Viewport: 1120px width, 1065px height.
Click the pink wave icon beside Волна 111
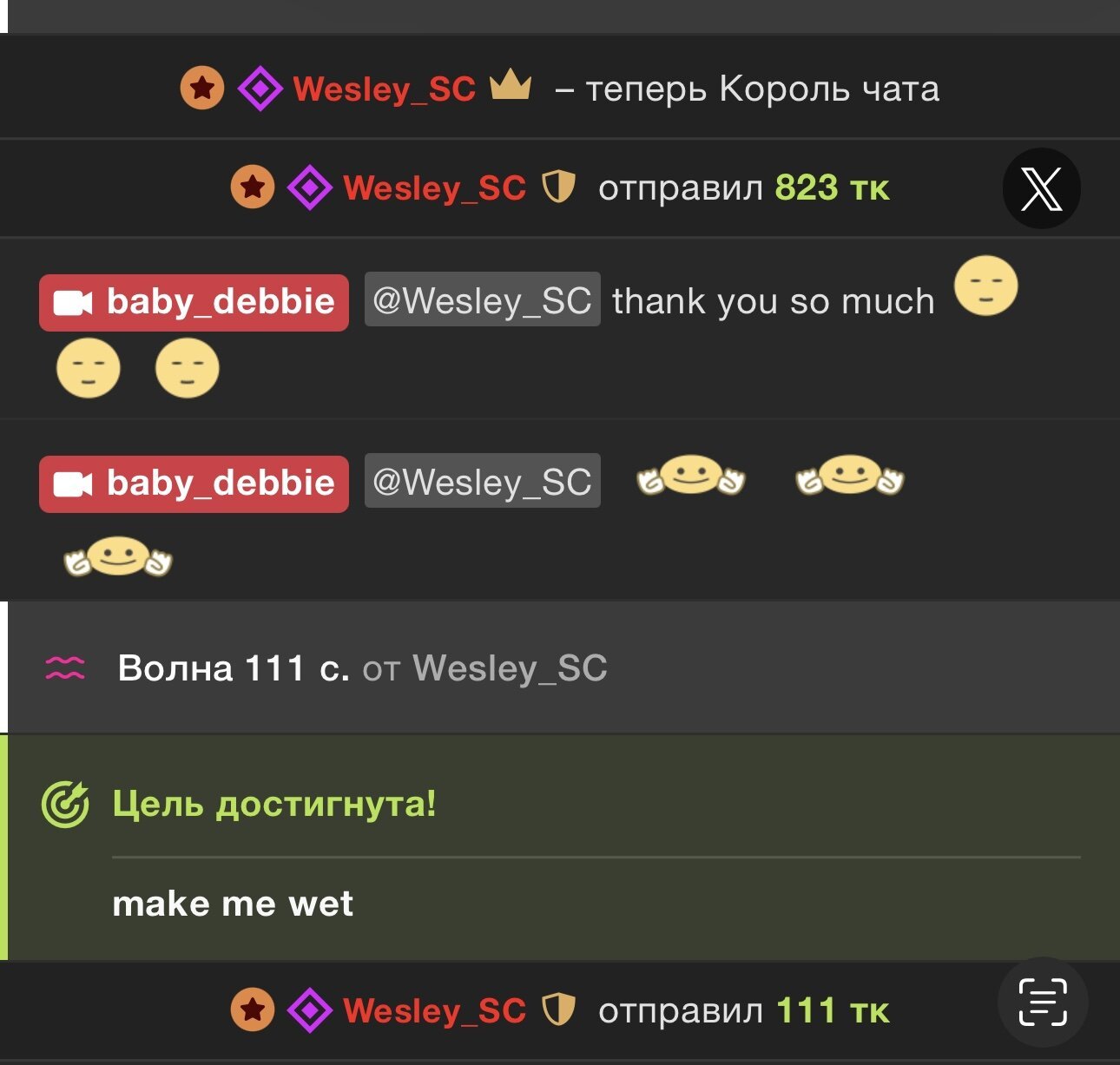(x=65, y=667)
